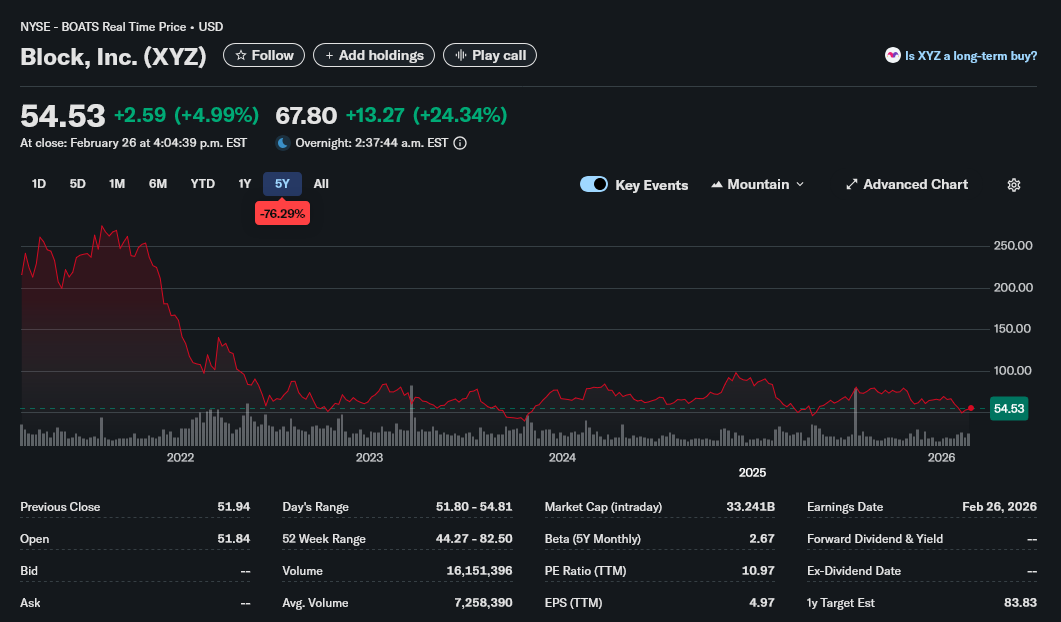
Task: Click the Play call button
Action: (490, 55)
